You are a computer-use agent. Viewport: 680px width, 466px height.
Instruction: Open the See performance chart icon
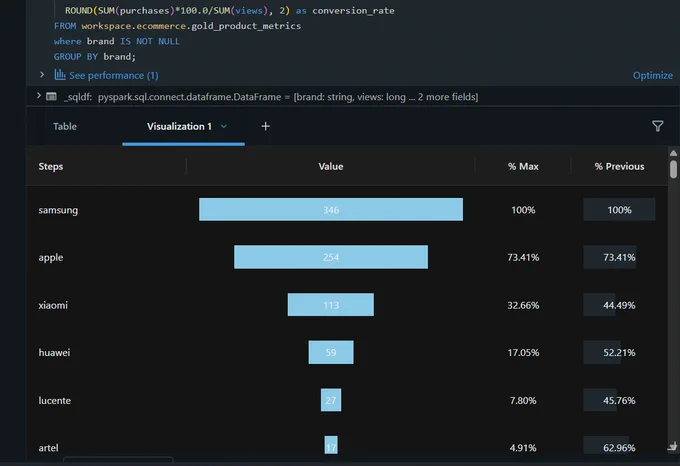click(x=60, y=75)
